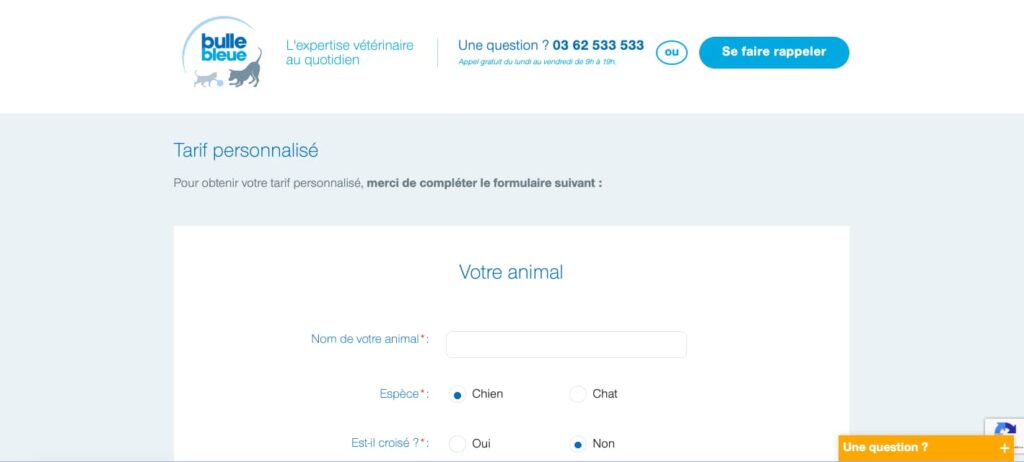Image resolution: width=1024 pixels, height=462 pixels.
Task: Click the "L'expertise vétérinaire au quotidien" tagline
Action: 349,52
